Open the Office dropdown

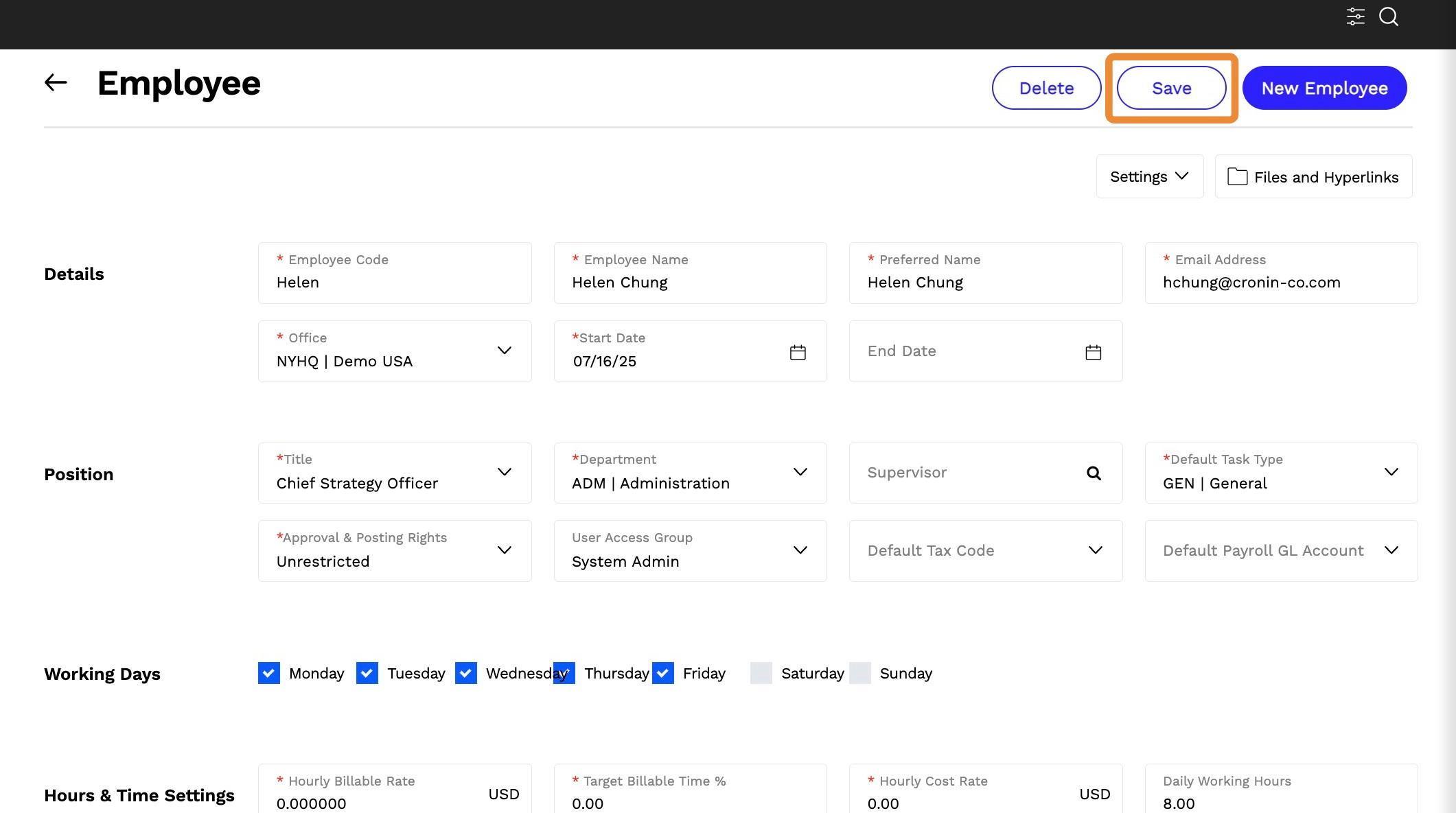tap(395, 351)
